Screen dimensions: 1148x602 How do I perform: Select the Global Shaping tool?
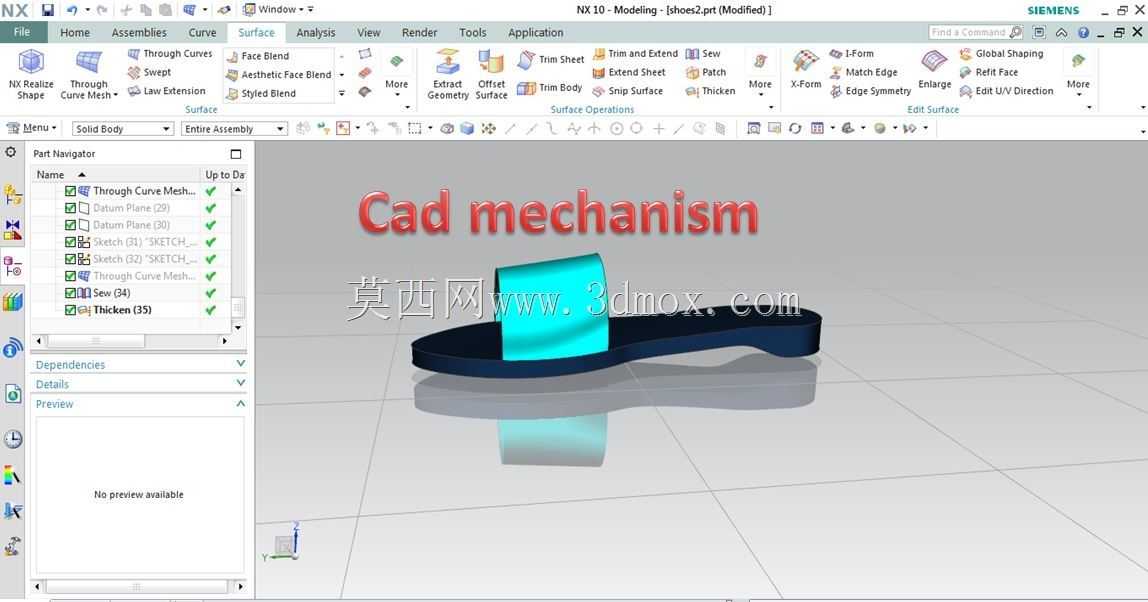(1002, 53)
